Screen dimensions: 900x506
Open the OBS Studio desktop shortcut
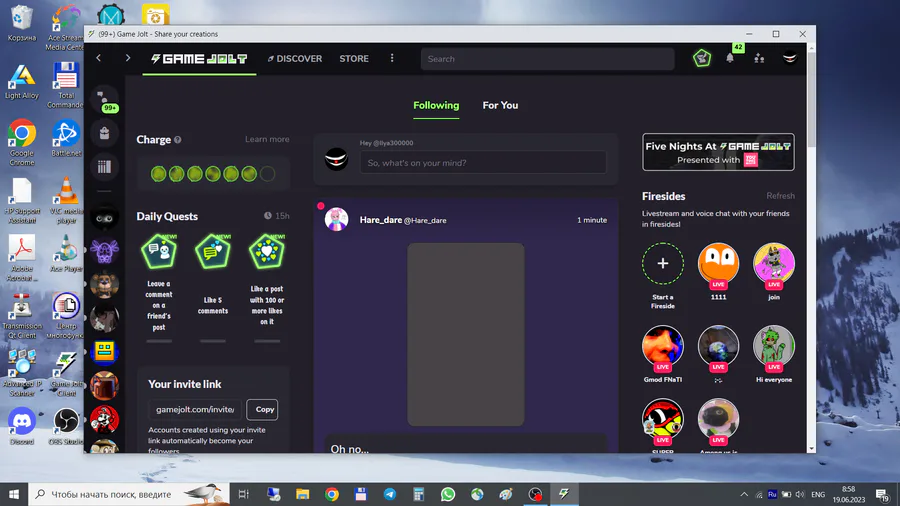pyautogui.click(x=65, y=426)
